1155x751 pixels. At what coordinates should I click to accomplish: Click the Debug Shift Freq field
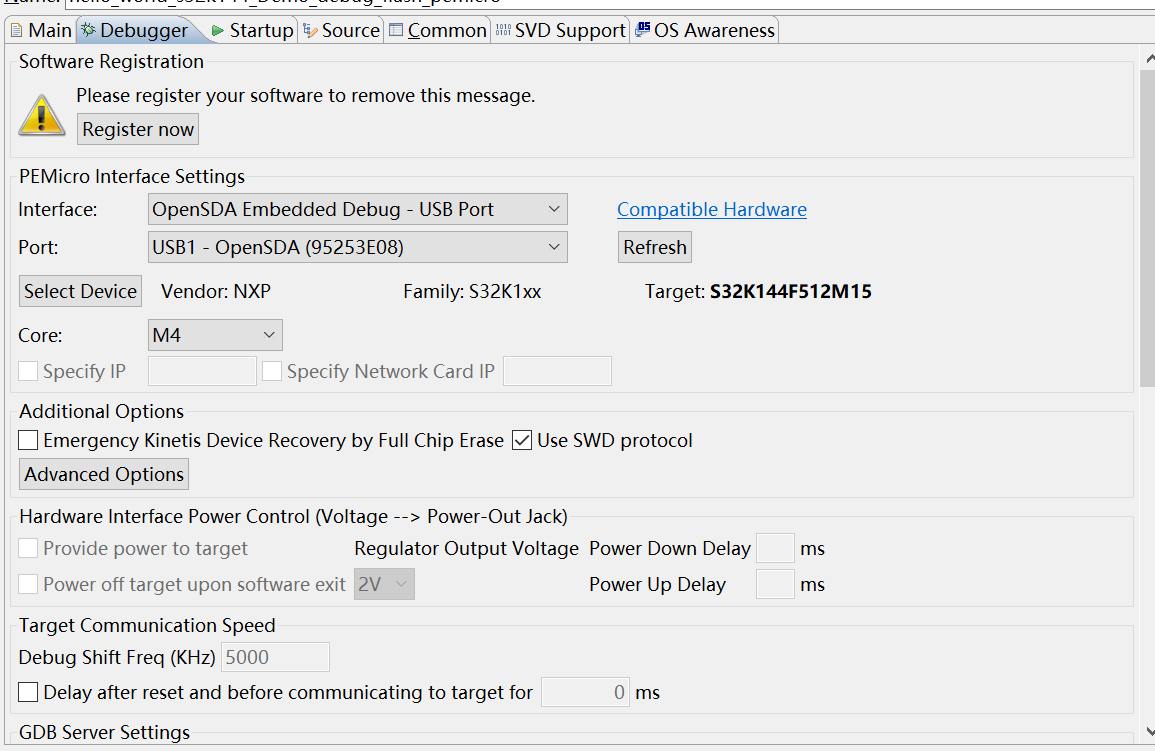[x=275, y=657]
